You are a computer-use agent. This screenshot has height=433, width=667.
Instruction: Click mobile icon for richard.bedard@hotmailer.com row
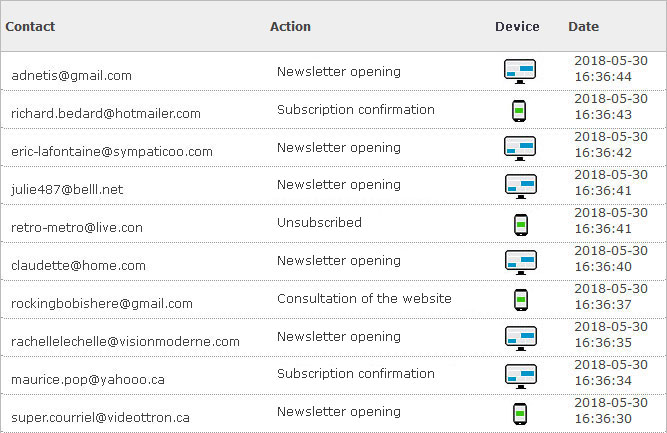tap(519, 111)
